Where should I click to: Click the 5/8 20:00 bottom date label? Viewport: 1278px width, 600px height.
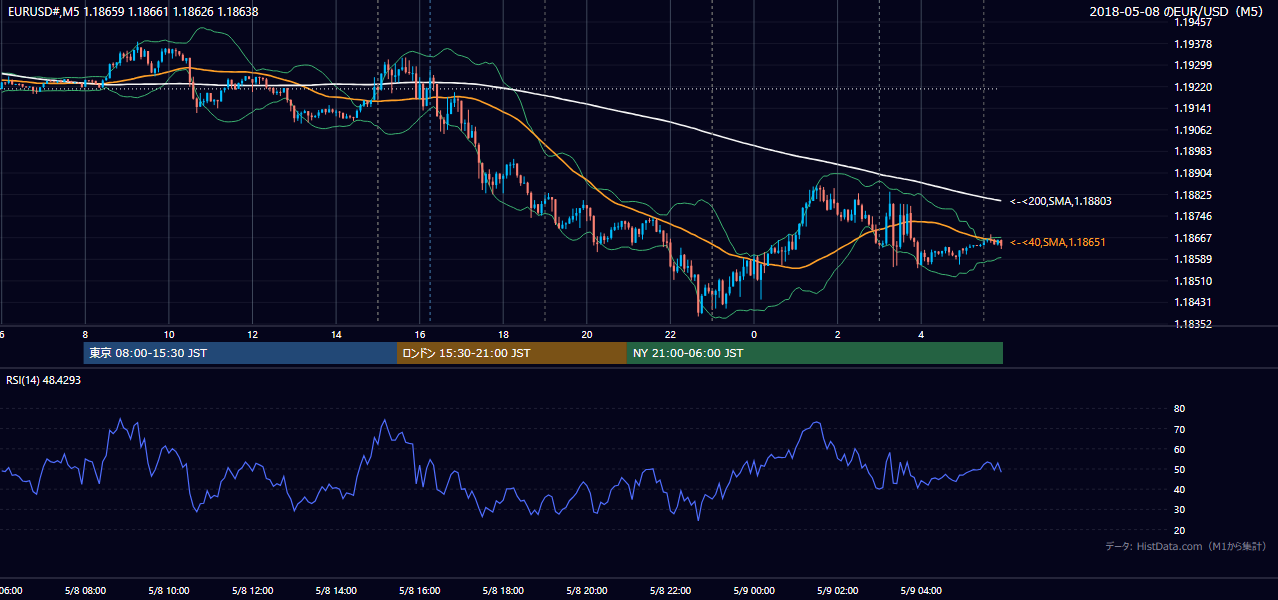[587, 590]
